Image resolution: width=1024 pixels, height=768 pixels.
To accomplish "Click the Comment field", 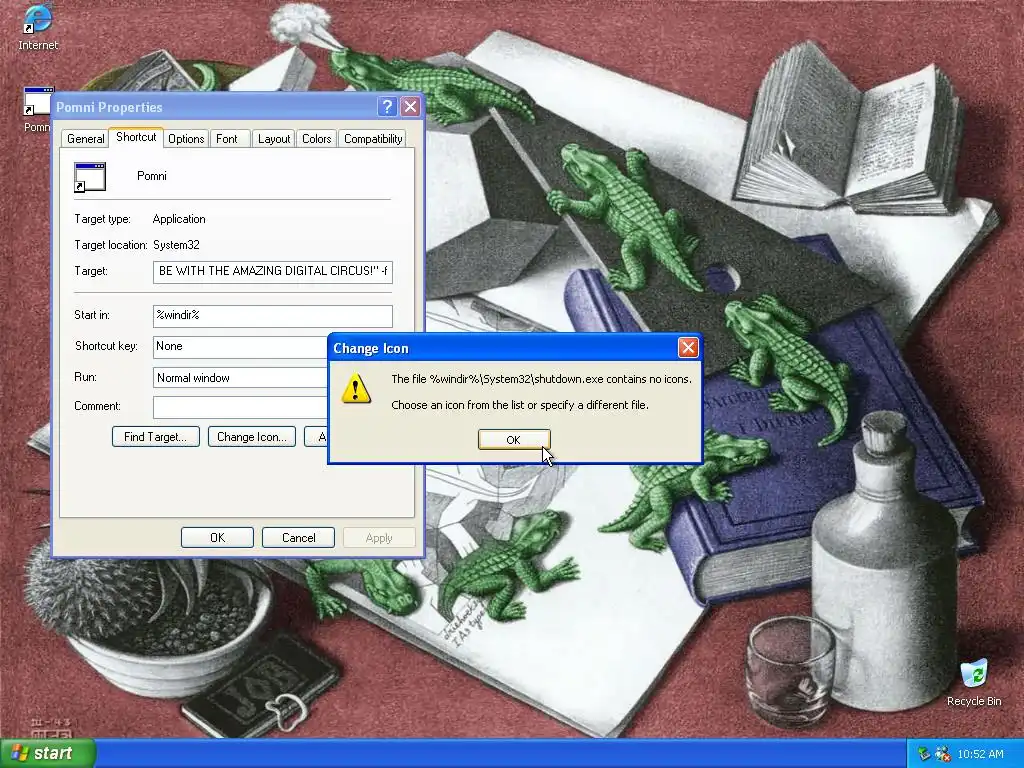I will [x=240, y=406].
